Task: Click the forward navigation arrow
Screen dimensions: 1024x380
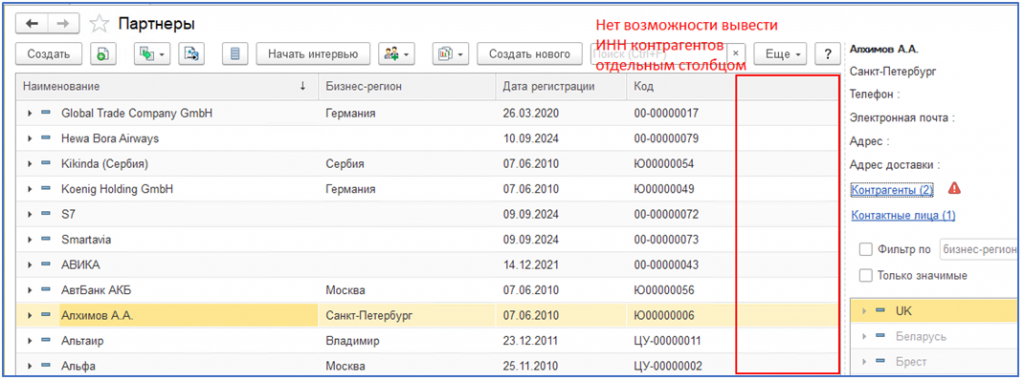Action: pyautogui.click(x=64, y=24)
